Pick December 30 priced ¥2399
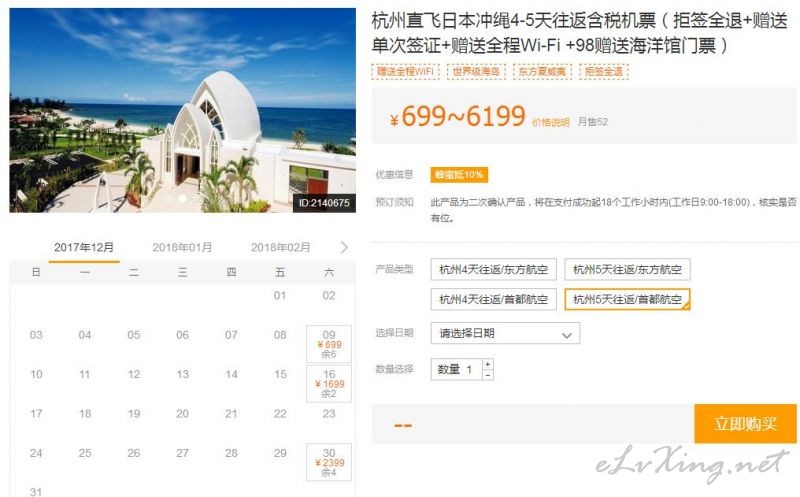Viewport: 800px width, 497px height. pos(329,462)
